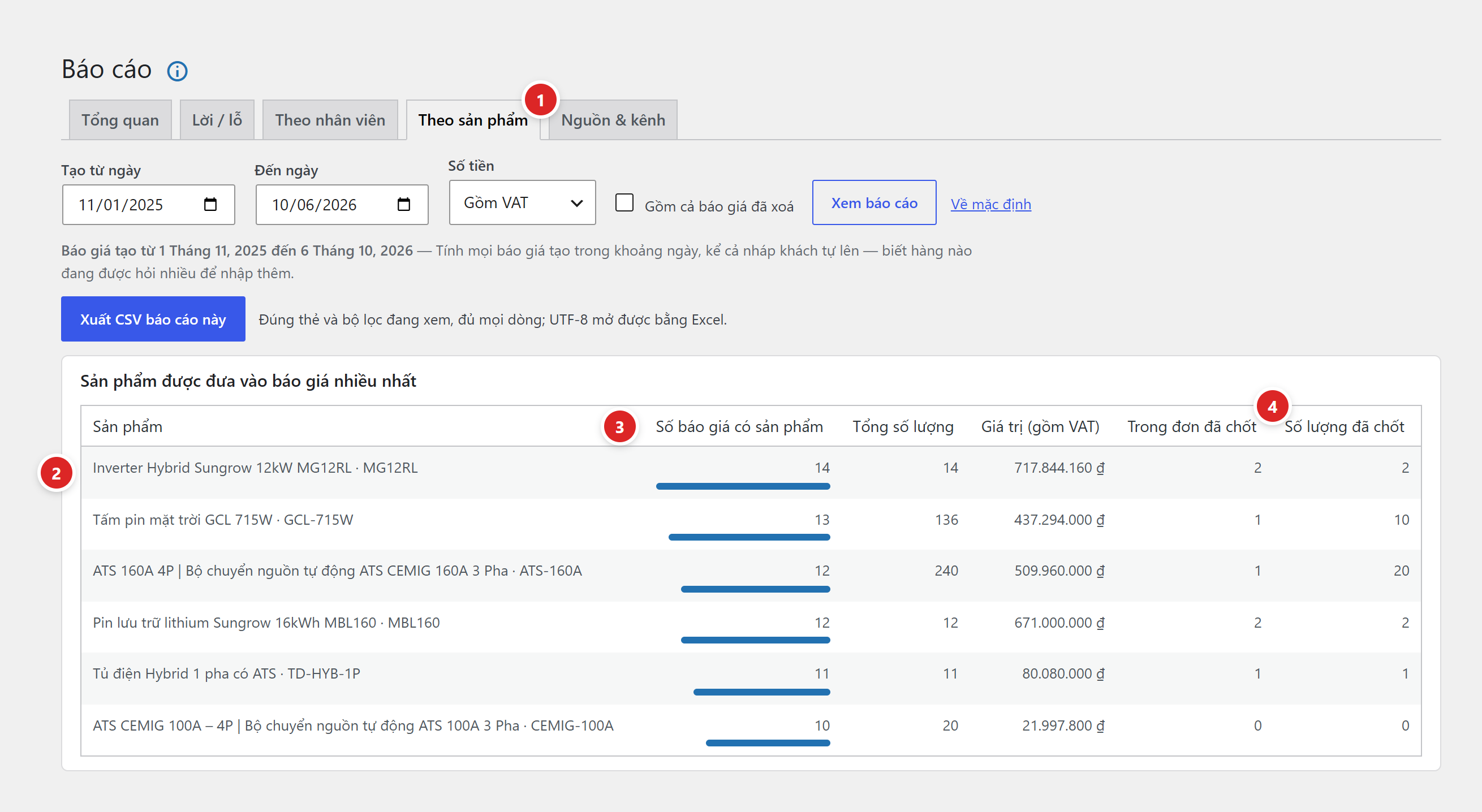Open calendar picker in Đến ngày field

404,205
